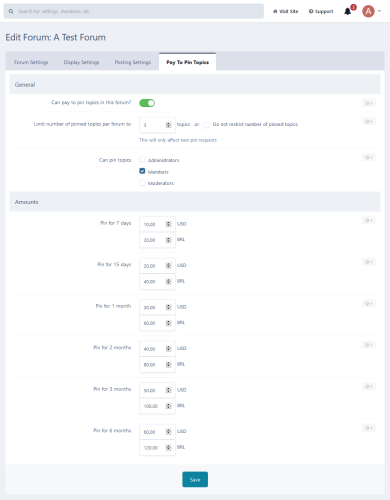The width and height of the screenshot is (390, 500).
Task: Check the Administrators checkbox
Action: (x=142, y=159)
